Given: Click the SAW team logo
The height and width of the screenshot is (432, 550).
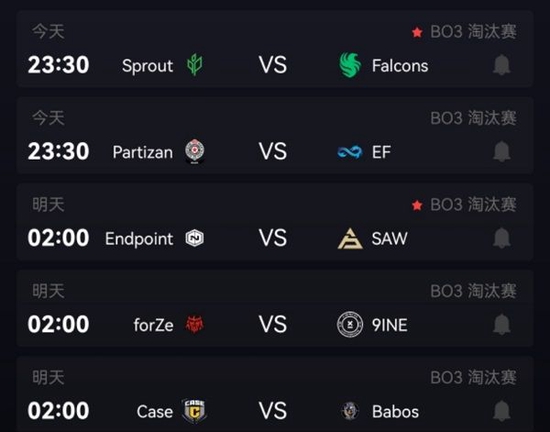Looking at the screenshot, I should click(x=350, y=238).
